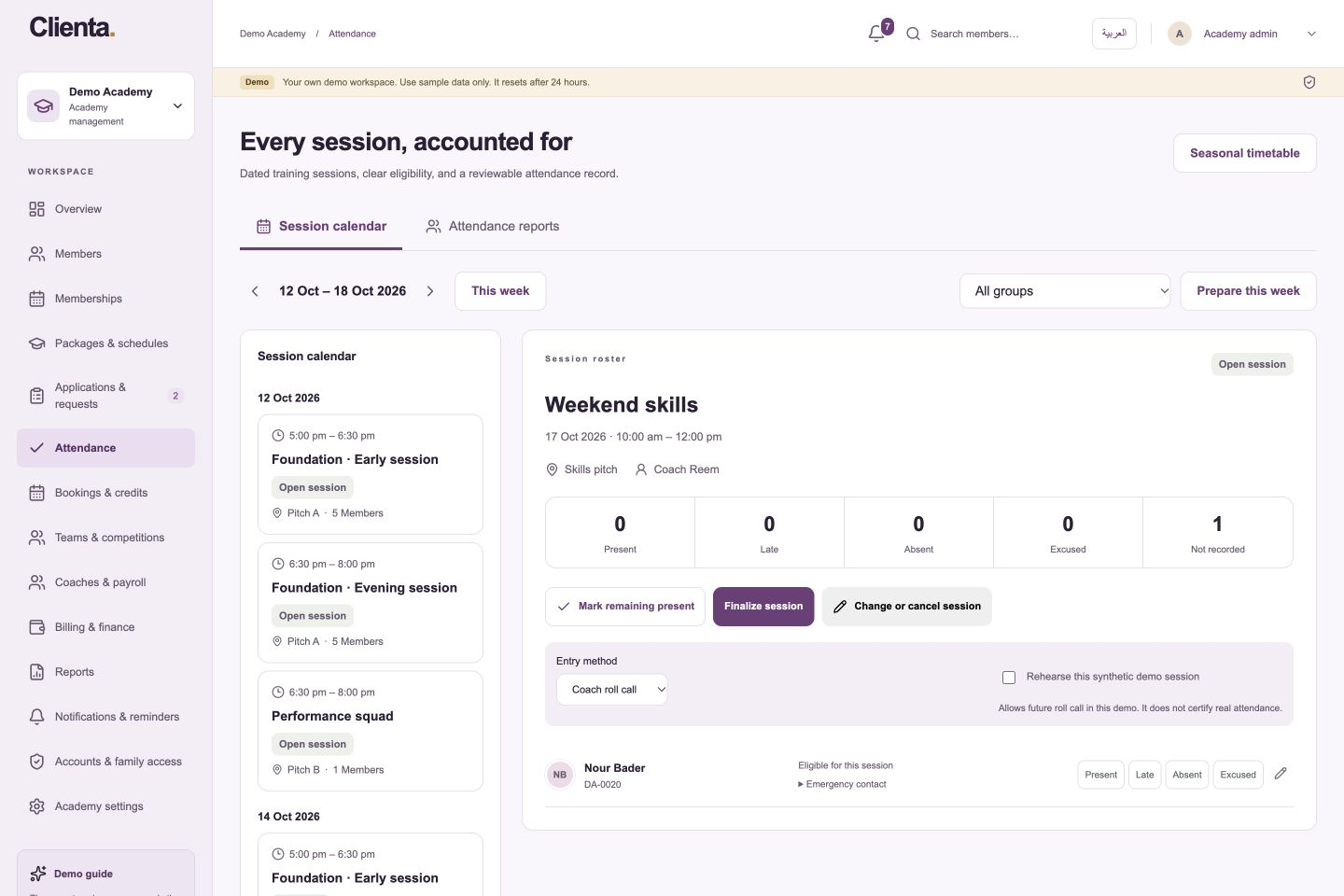Click the Academy admin avatar
Viewport: 1344px width, 896px height.
point(1180,34)
